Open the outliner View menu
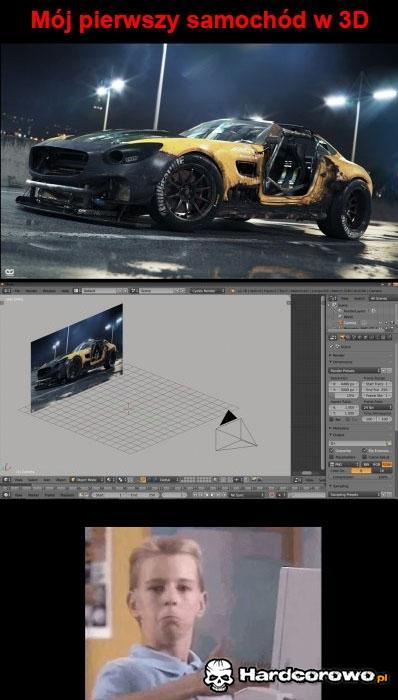The image size is (398, 700). (345, 299)
